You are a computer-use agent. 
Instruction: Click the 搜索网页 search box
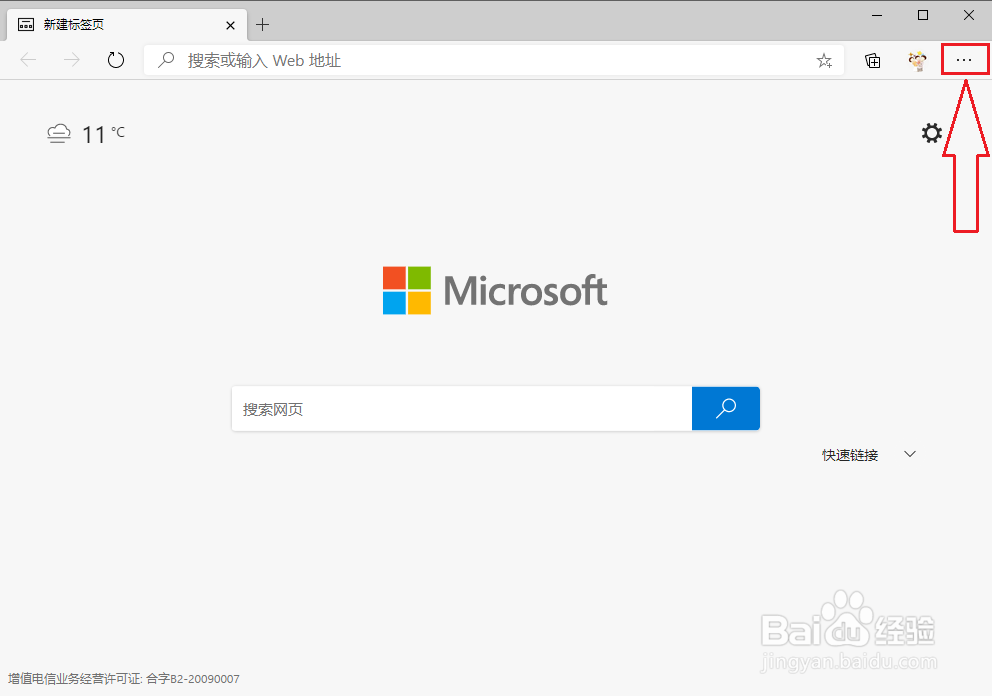pyautogui.click(x=462, y=409)
